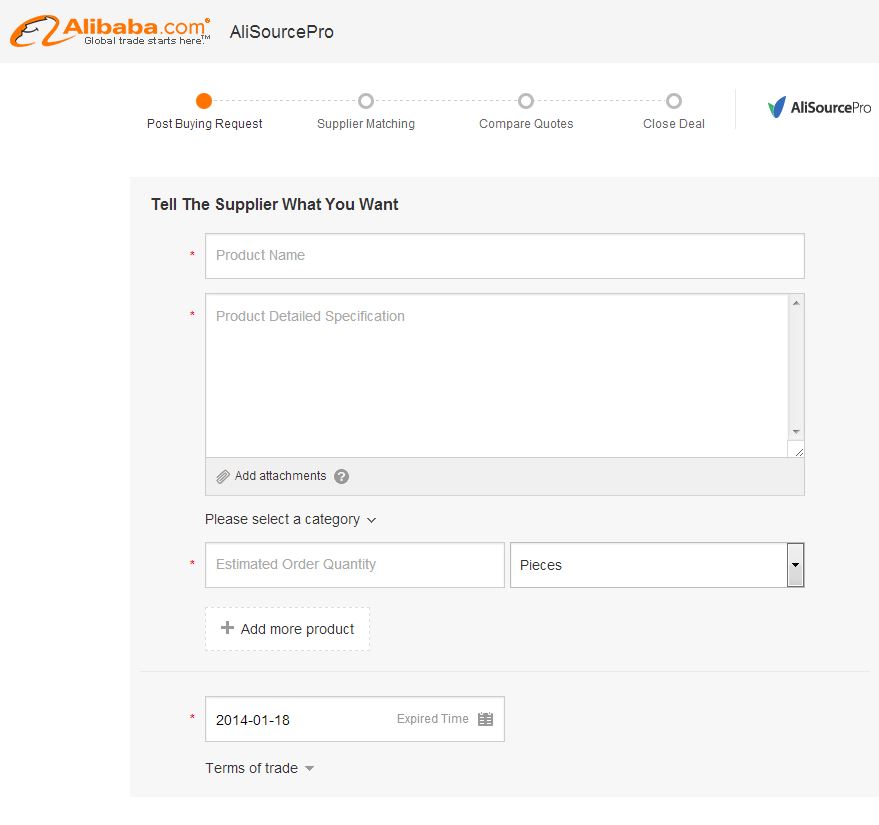879x825 pixels.
Task: Focus the Product Name input field
Action: [x=504, y=256]
